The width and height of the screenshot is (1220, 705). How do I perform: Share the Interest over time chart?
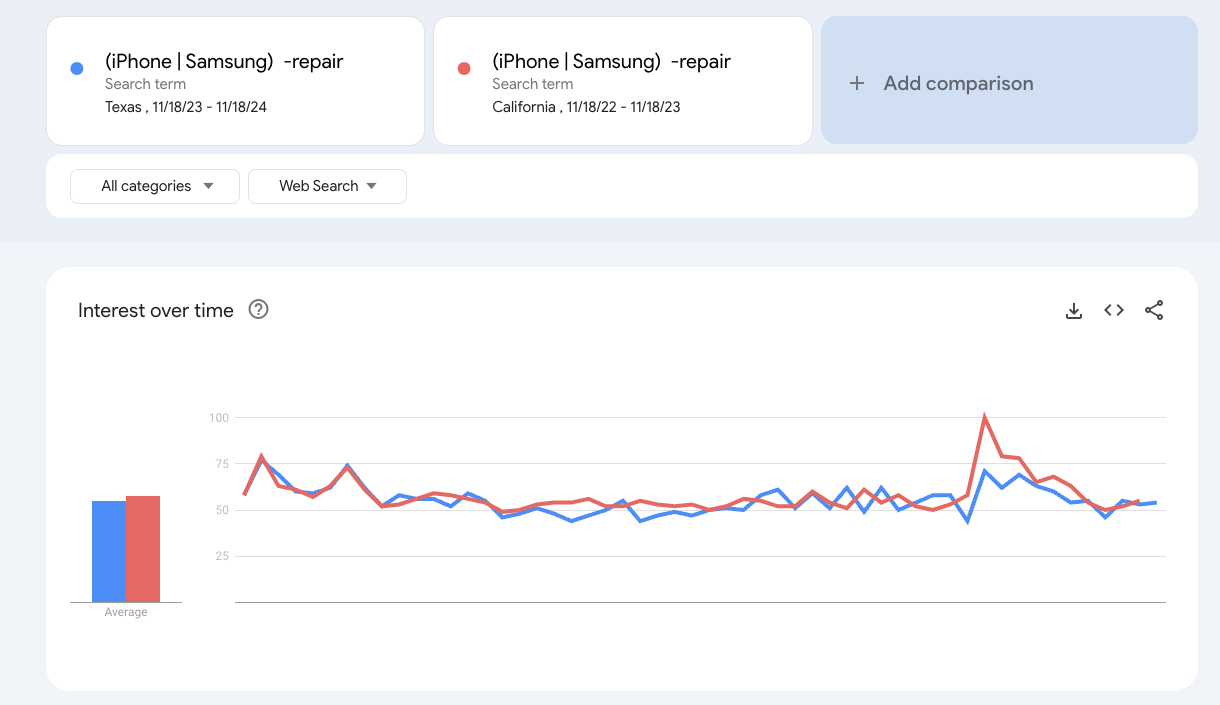pos(1154,310)
